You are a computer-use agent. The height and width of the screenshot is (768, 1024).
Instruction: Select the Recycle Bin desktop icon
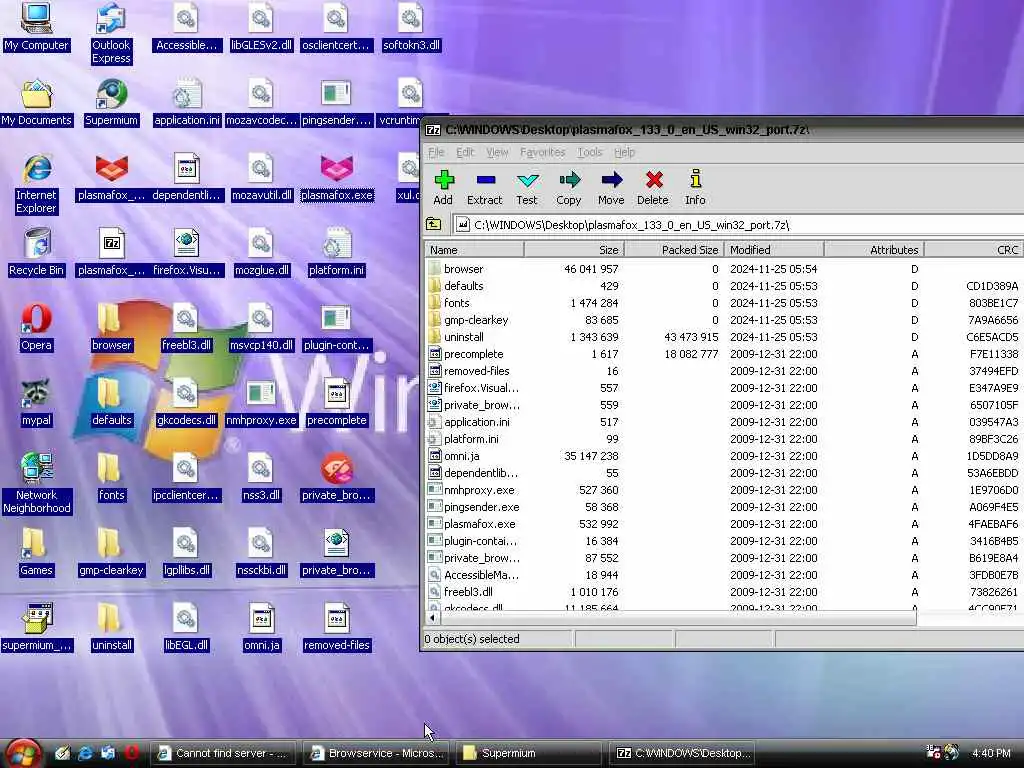pos(36,253)
